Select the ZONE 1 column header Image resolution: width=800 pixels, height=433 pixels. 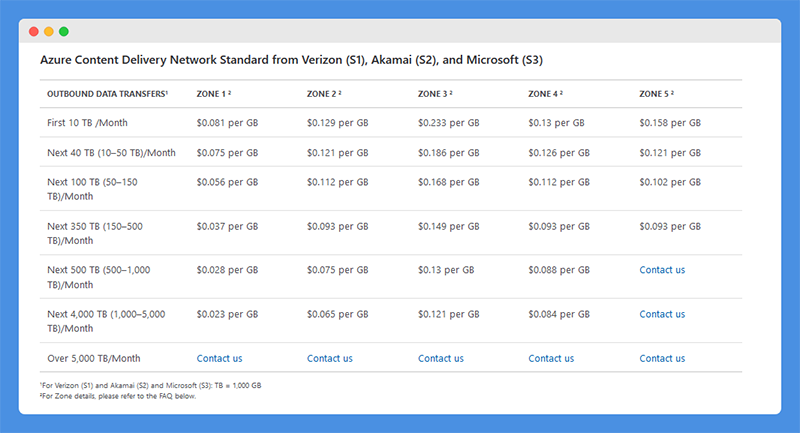coord(214,94)
